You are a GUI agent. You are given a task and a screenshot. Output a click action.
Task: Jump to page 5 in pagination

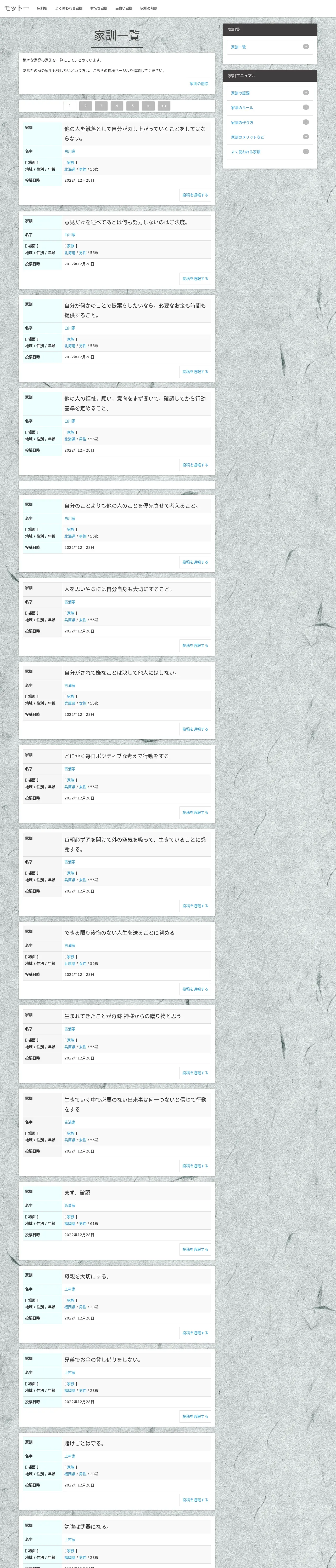click(133, 106)
